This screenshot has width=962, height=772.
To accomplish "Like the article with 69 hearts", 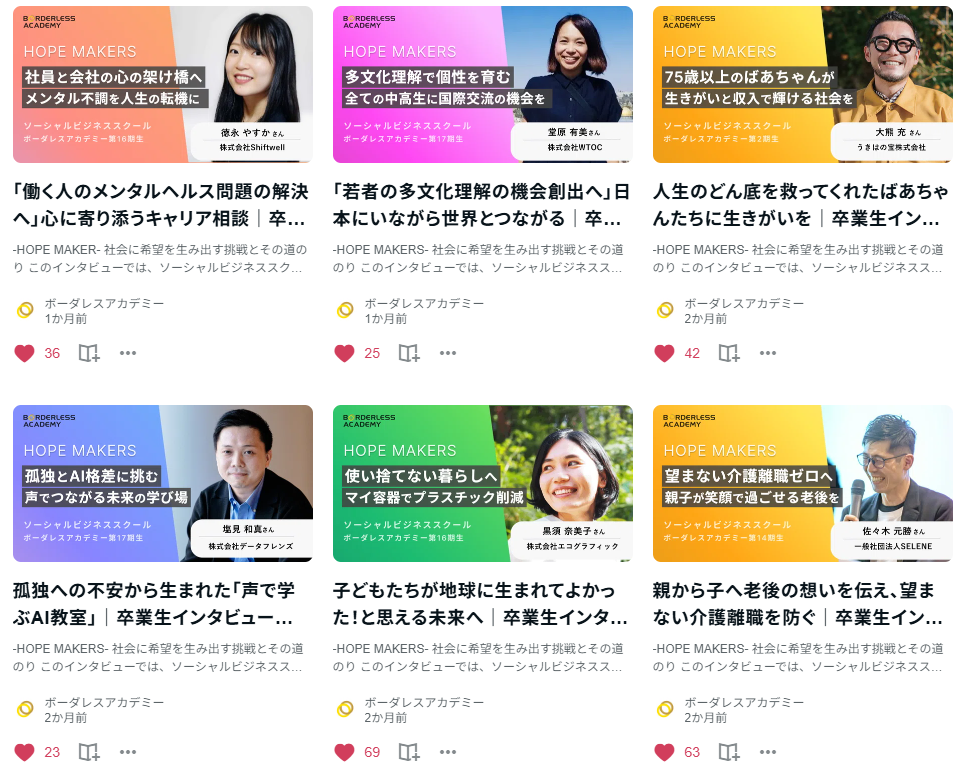I will coord(344,752).
